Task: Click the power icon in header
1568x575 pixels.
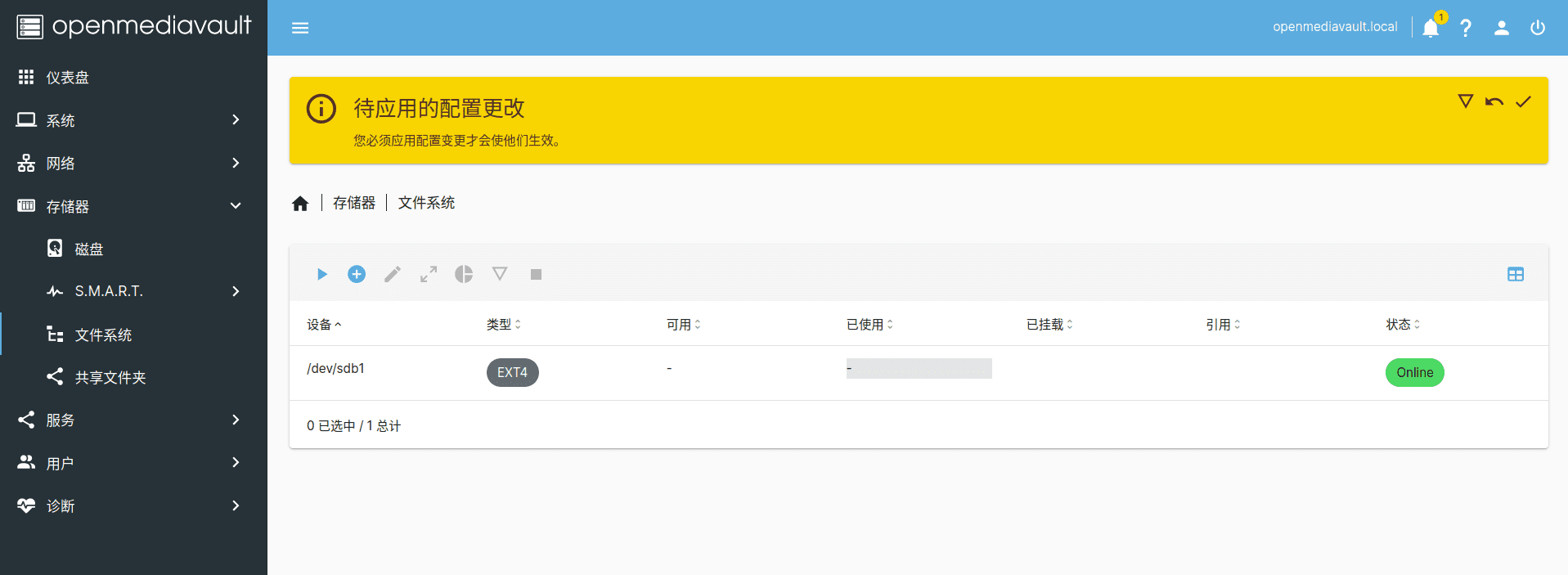Action: (x=1538, y=28)
